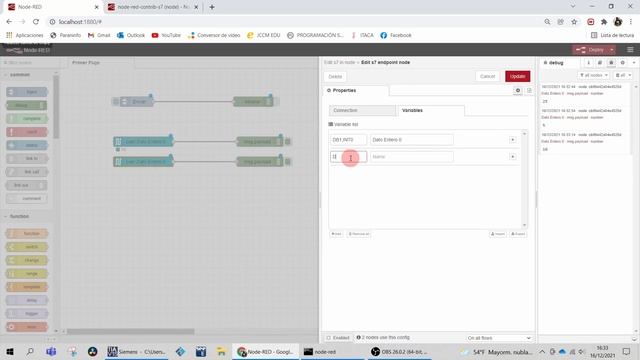Toggle second msg.payload debug node output button
The width and height of the screenshot is (640, 360).
(288, 162)
